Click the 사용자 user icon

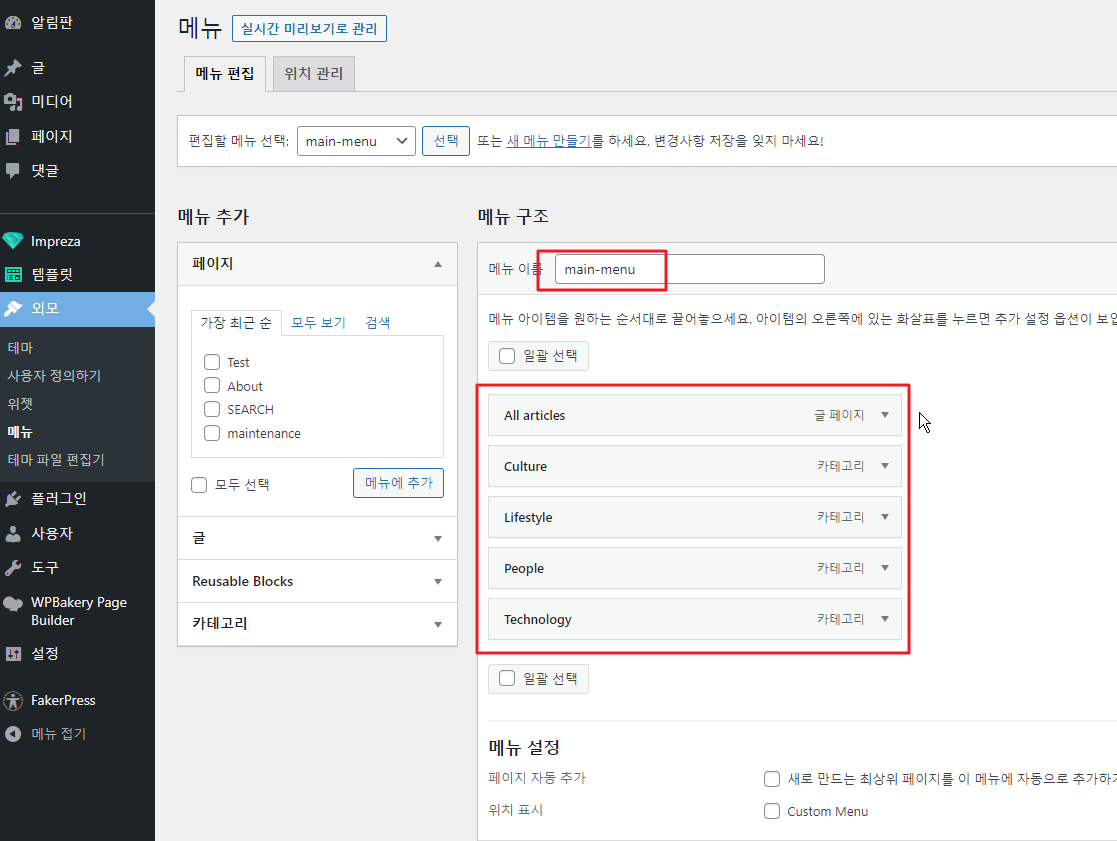pos(13,533)
